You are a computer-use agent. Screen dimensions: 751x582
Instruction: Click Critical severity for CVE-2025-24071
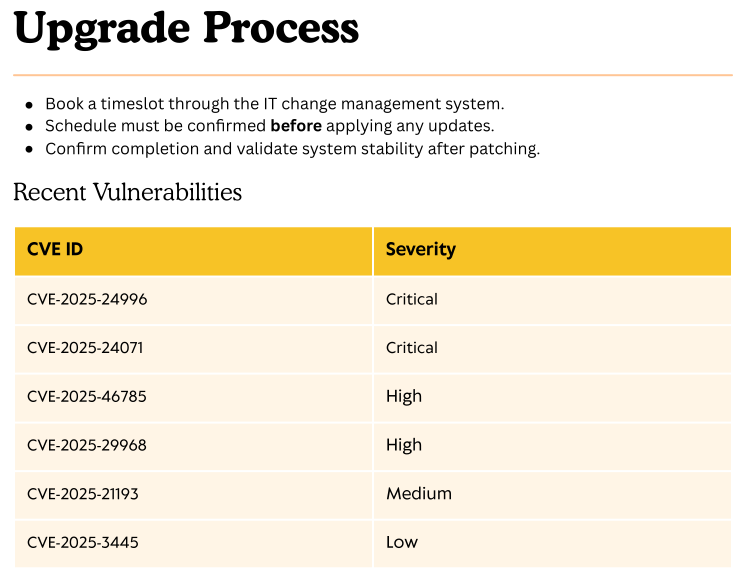click(412, 348)
